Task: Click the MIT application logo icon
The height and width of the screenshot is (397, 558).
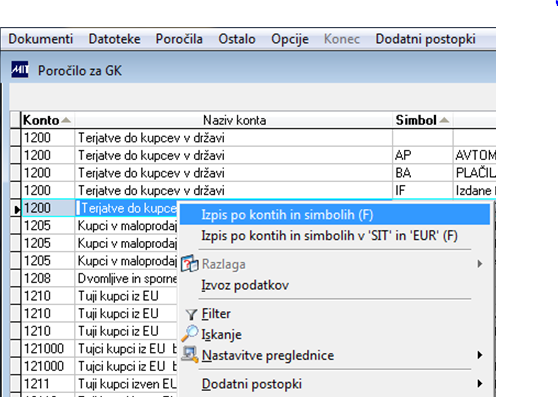Action: (20, 70)
